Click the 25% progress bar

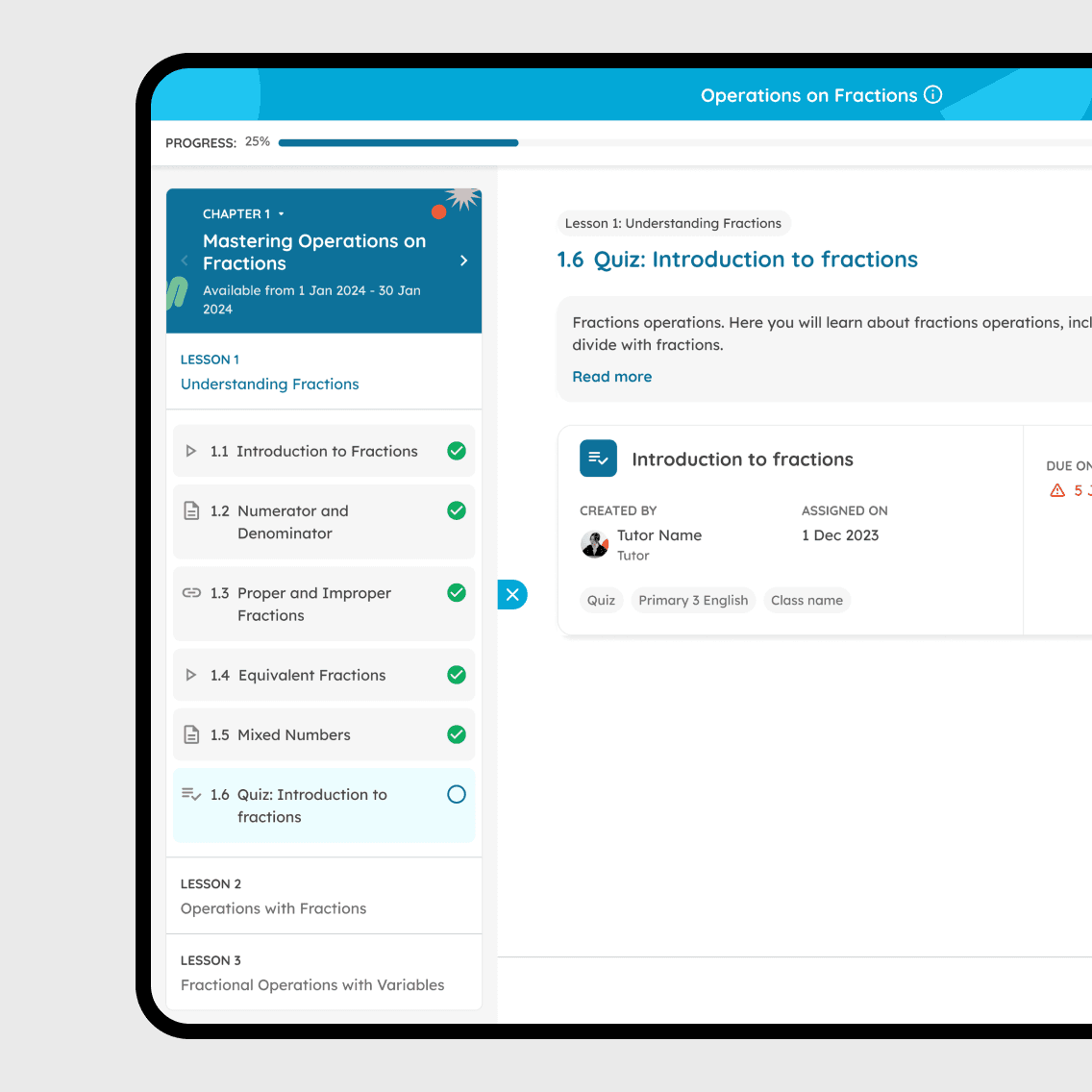click(398, 142)
